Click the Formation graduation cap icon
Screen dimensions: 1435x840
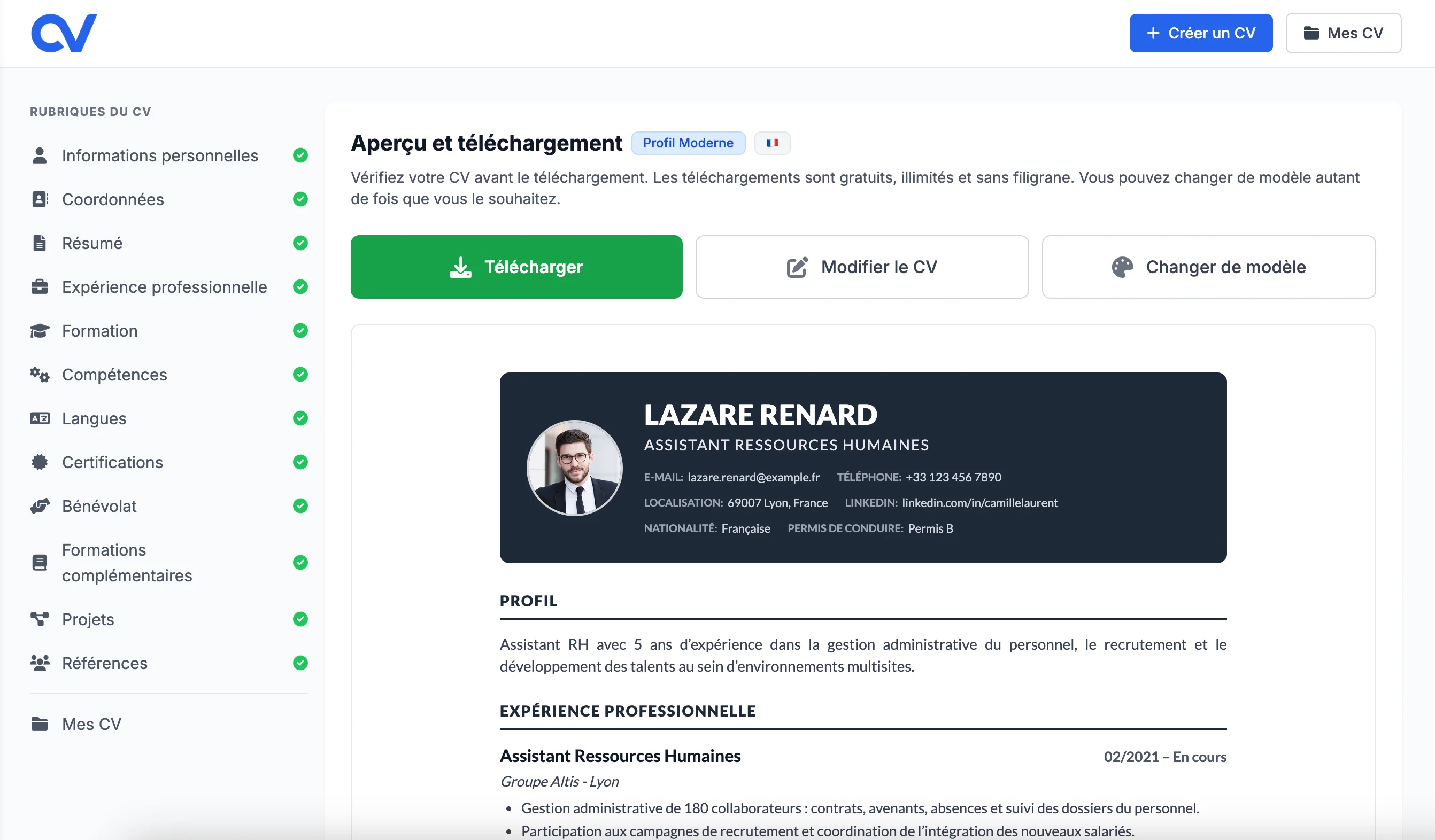tap(39, 331)
